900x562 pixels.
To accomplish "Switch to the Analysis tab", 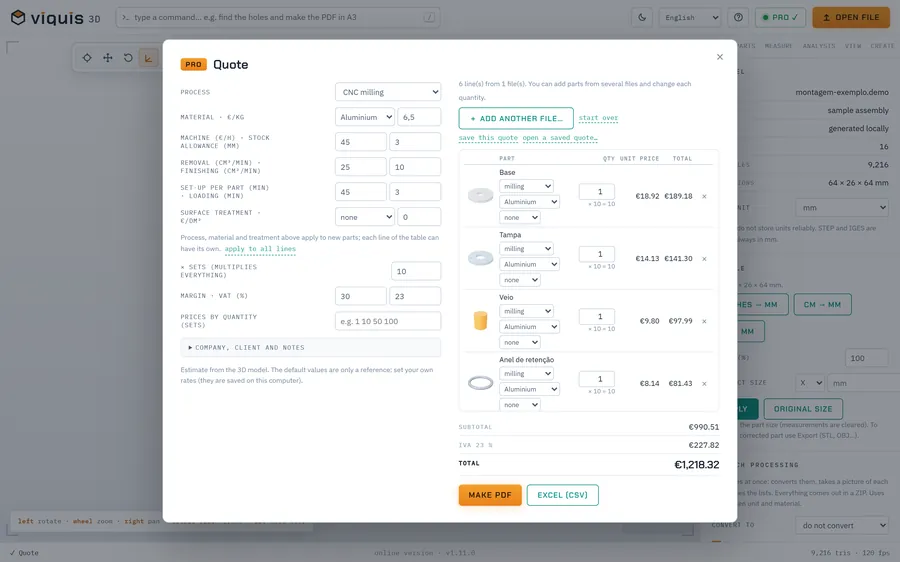I will click(819, 46).
